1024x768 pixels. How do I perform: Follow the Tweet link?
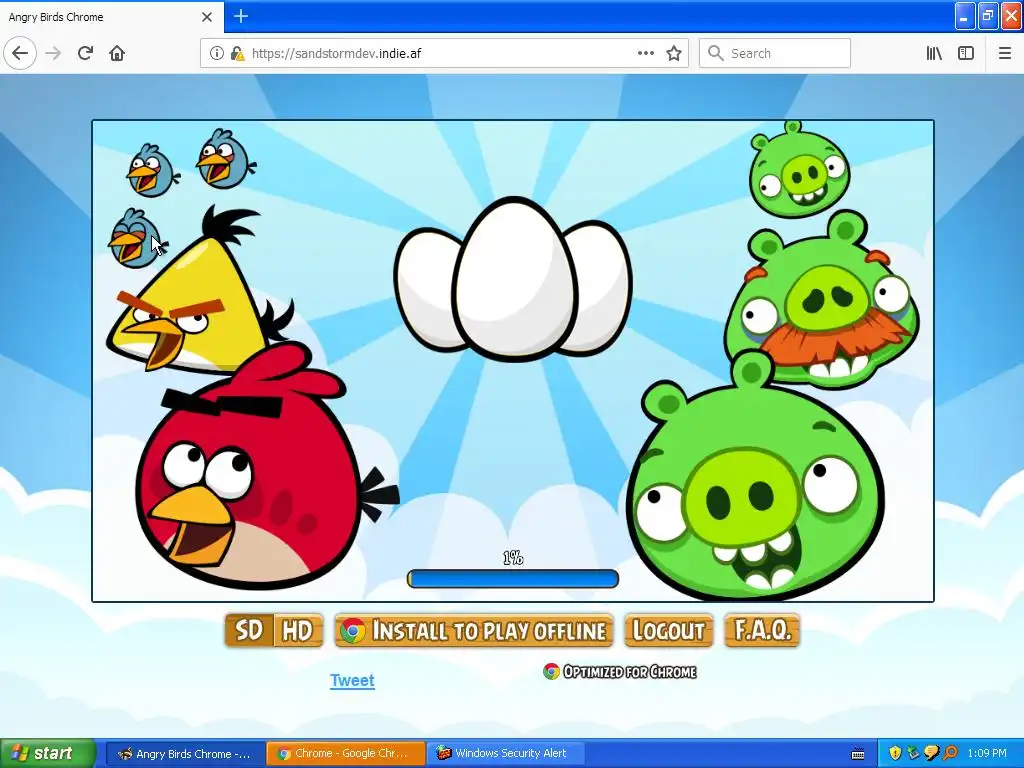(352, 680)
